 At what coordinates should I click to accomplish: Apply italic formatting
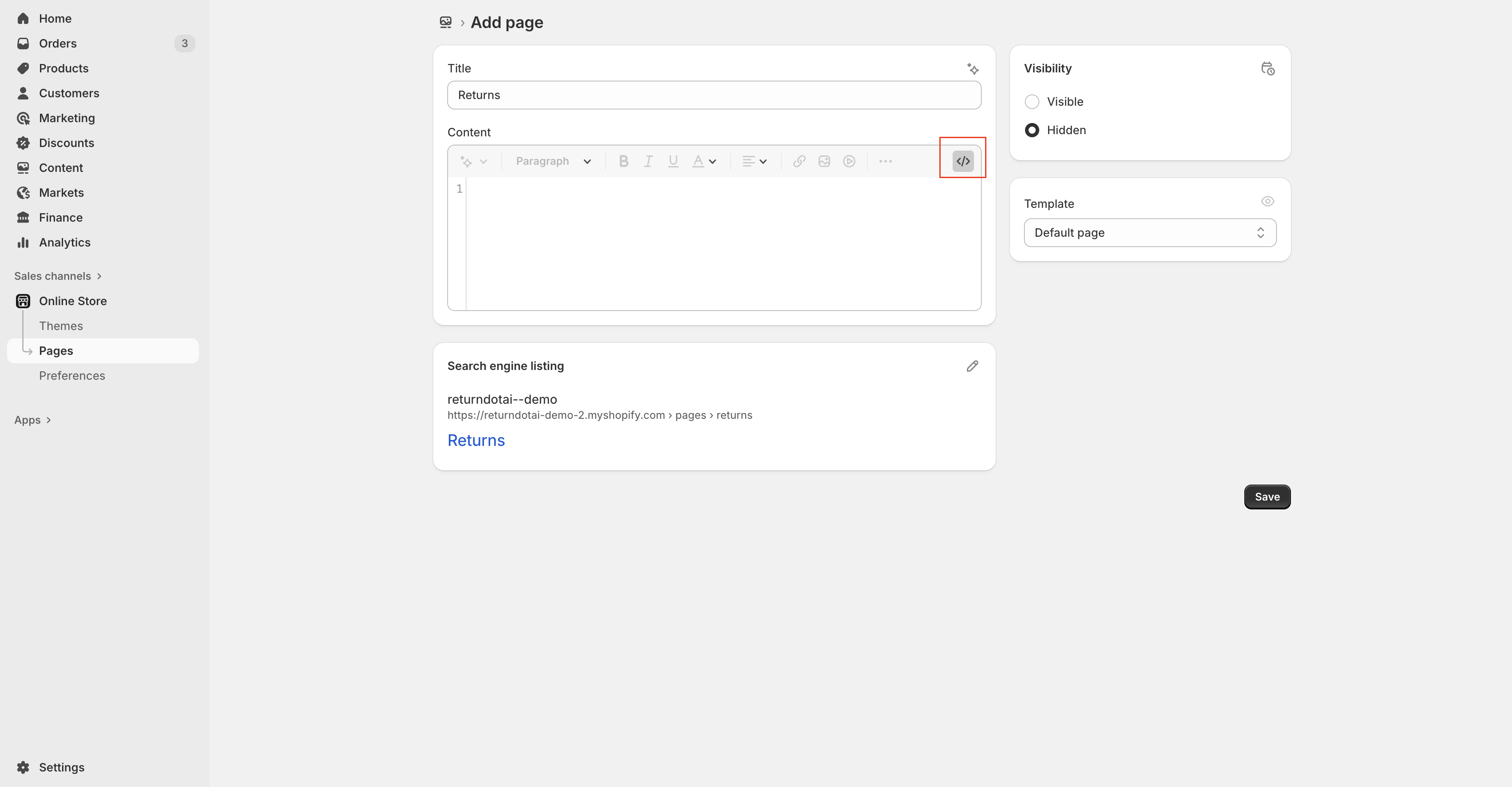pyautogui.click(x=648, y=160)
